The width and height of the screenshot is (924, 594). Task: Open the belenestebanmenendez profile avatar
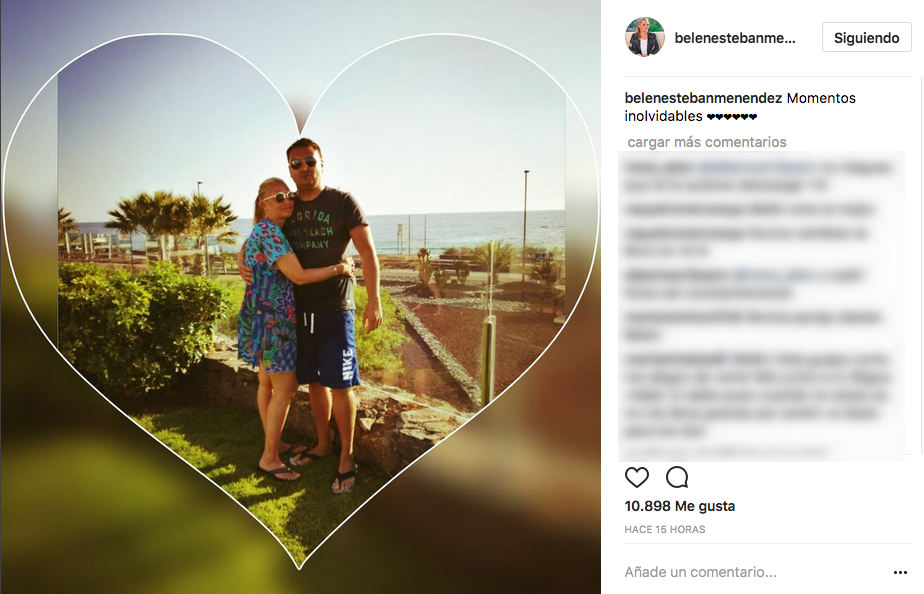click(645, 37)
